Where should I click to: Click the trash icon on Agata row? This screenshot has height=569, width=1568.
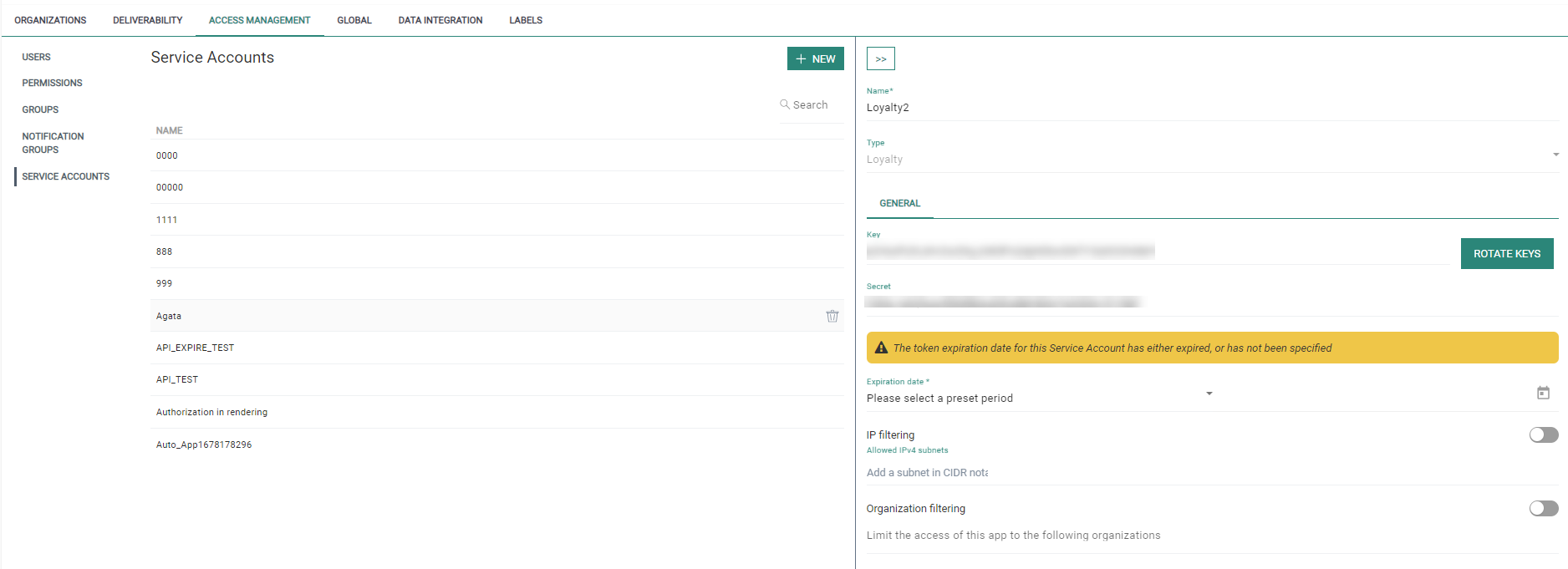click(832, 316)
